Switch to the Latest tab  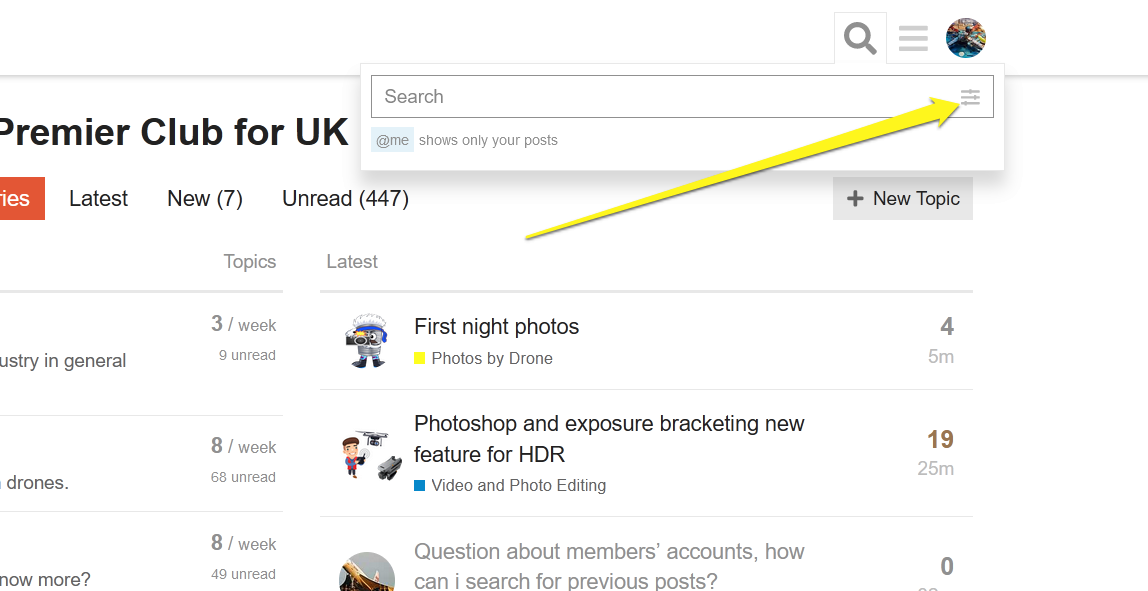[x=98, y=199]
